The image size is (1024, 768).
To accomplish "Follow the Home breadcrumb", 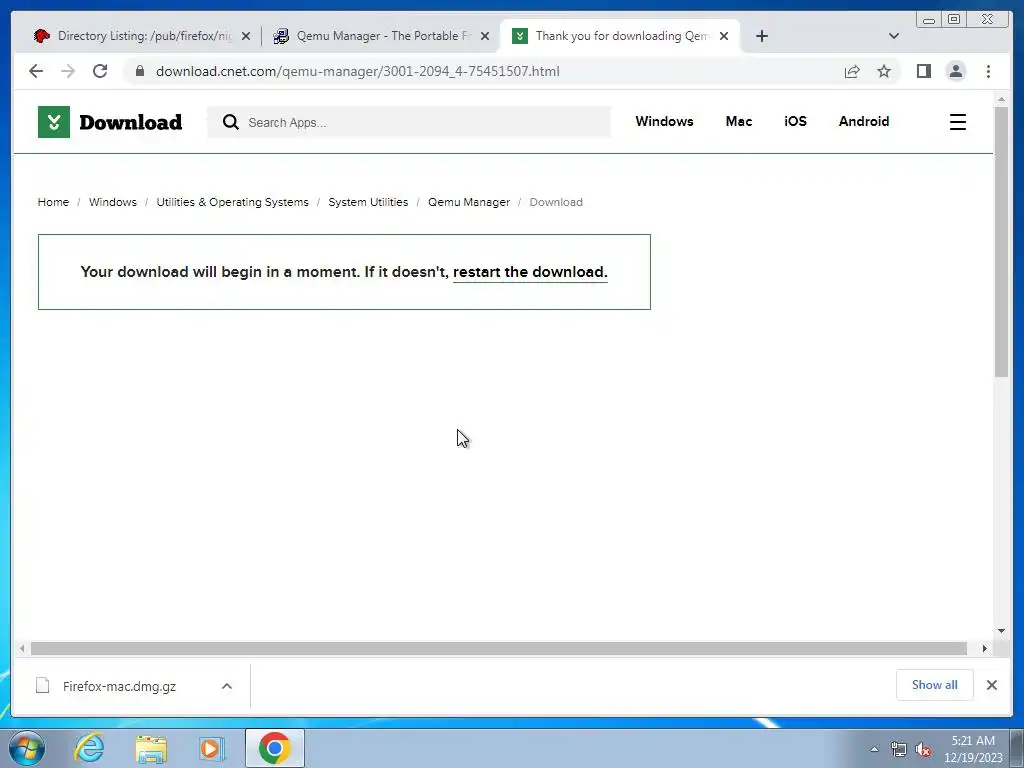I will click(x=53, y=202).
